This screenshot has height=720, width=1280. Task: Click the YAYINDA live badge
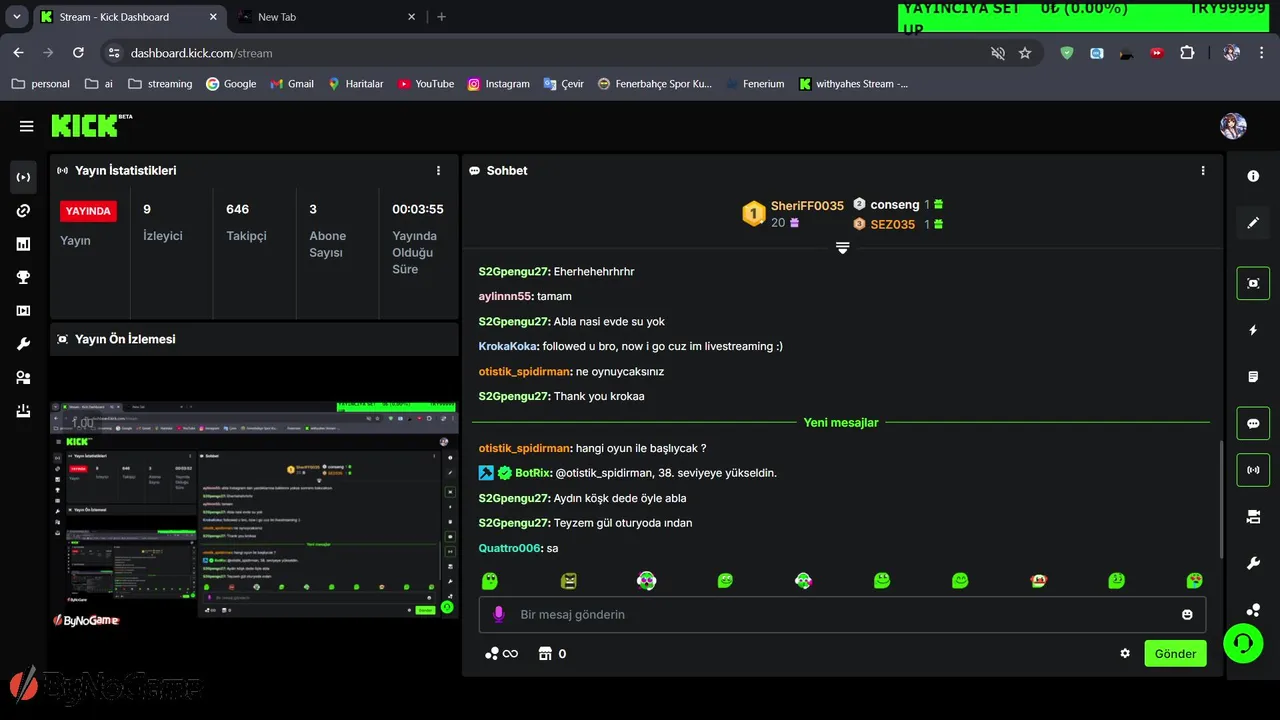[x=88, y=211]
